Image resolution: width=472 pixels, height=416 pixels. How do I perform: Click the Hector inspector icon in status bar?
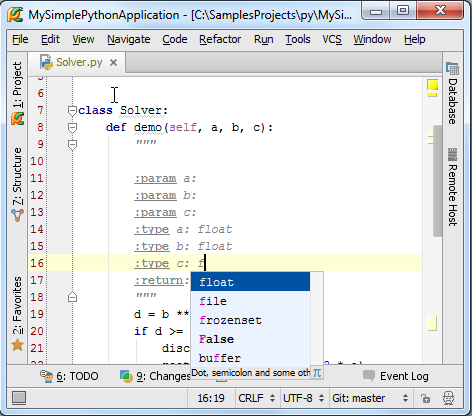448,398
